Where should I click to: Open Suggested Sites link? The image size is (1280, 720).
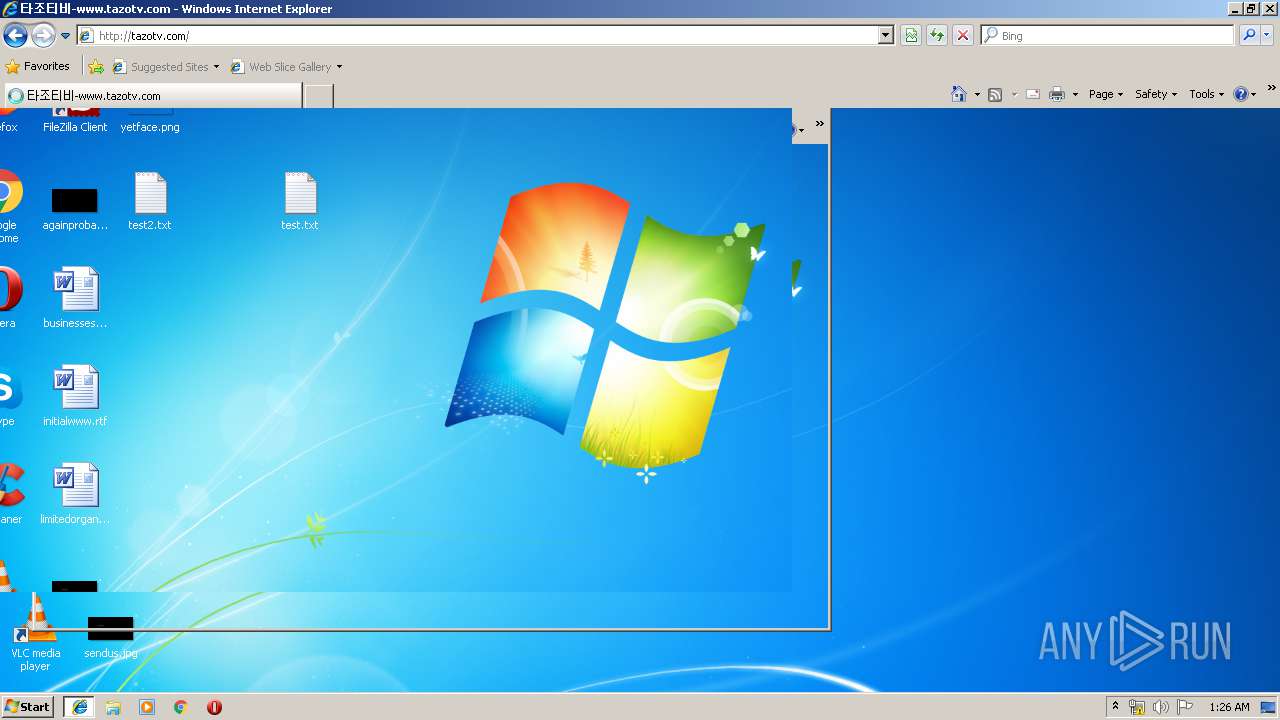(165, 67)
